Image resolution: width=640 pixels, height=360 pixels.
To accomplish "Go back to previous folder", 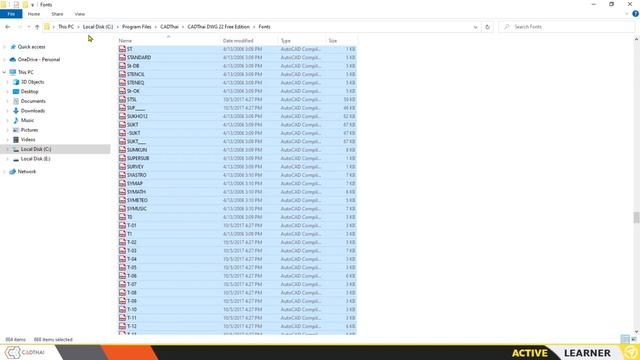I will (8, 27).
